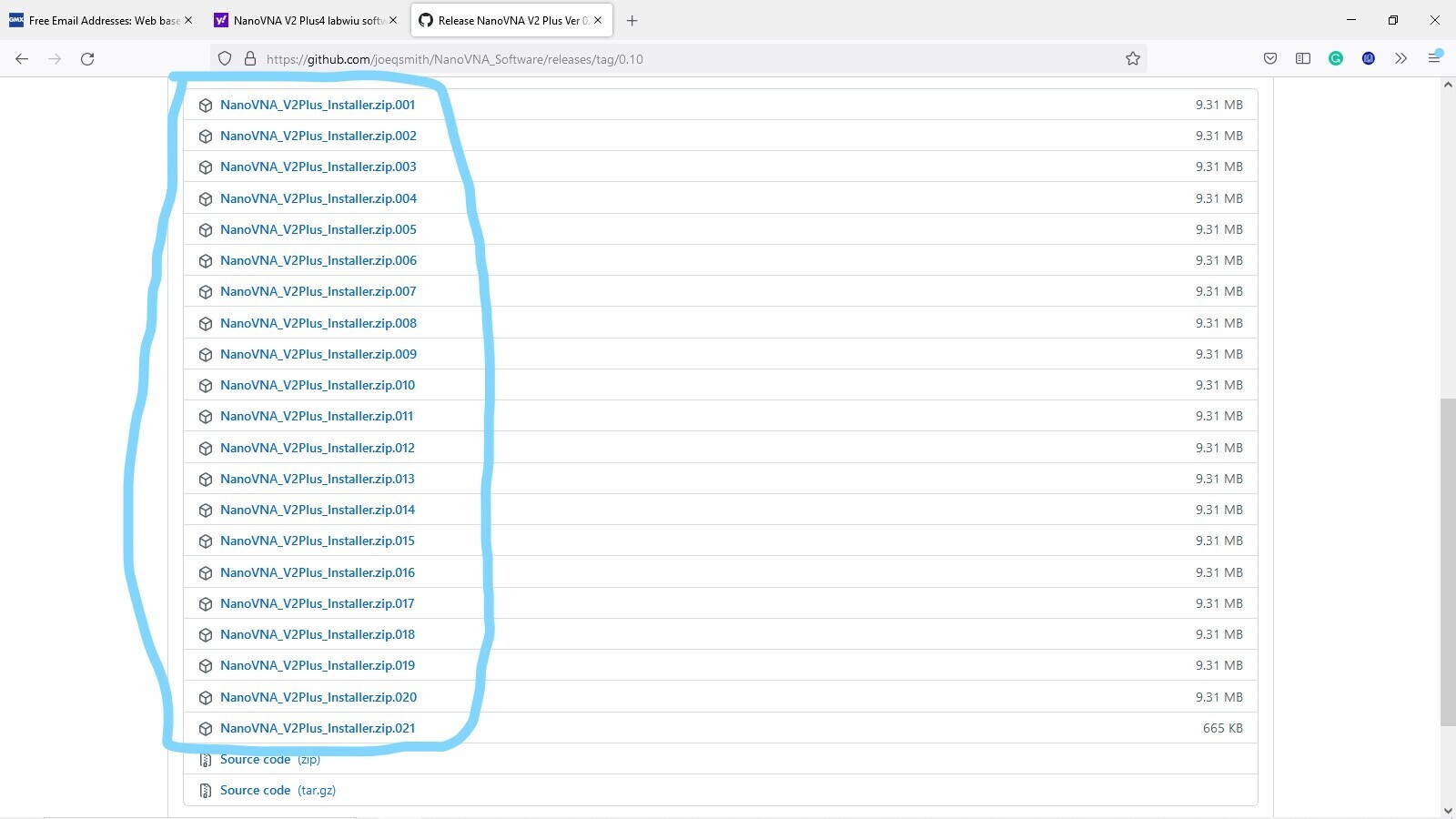
Task: Bookmark this page with the star
Action: 1132,59
